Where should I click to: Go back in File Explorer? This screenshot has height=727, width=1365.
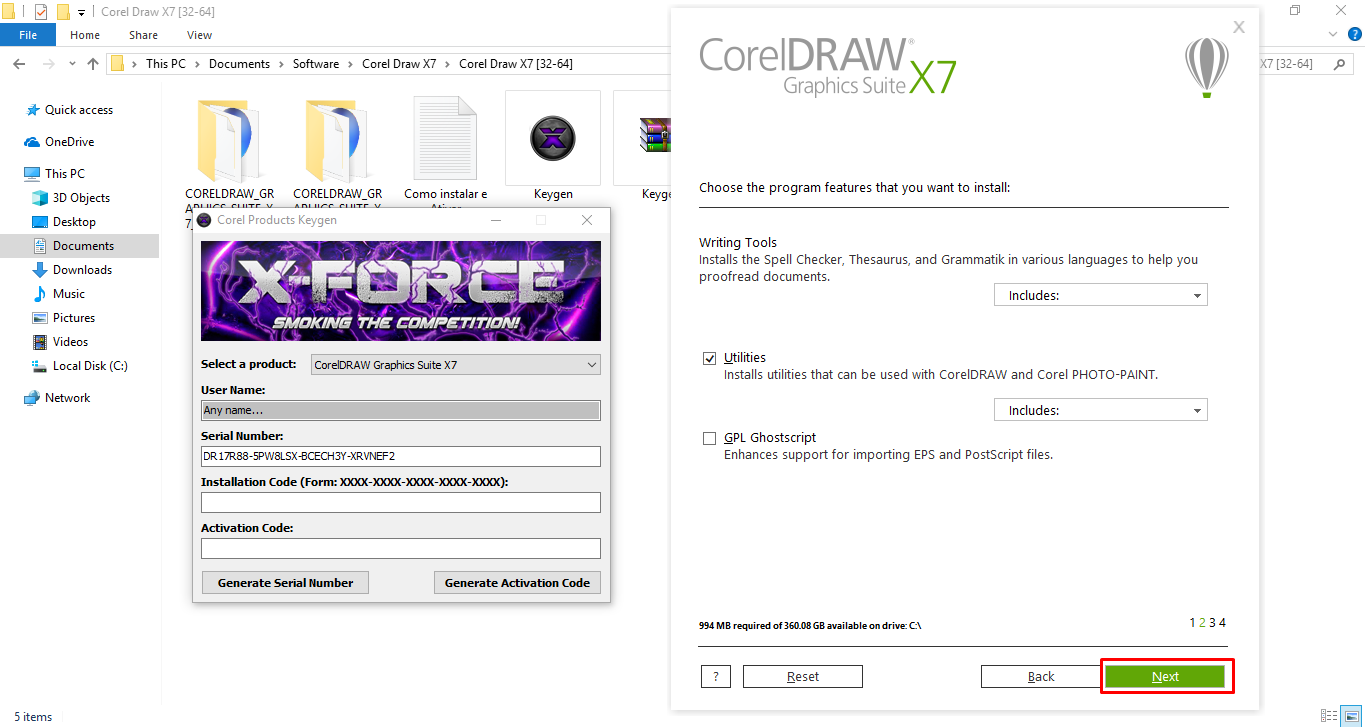click(19, 64)
